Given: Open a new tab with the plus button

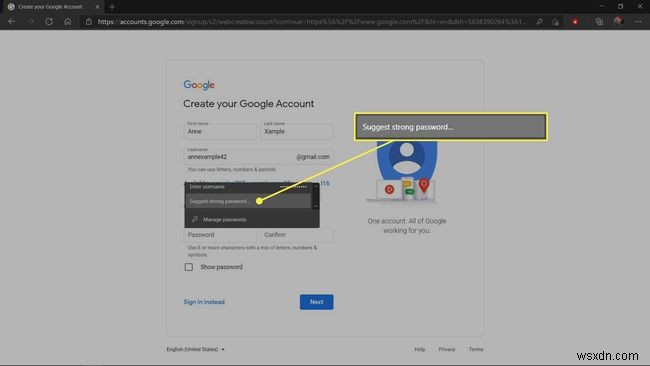Looking at the screenshot, I should pos(112,7).
